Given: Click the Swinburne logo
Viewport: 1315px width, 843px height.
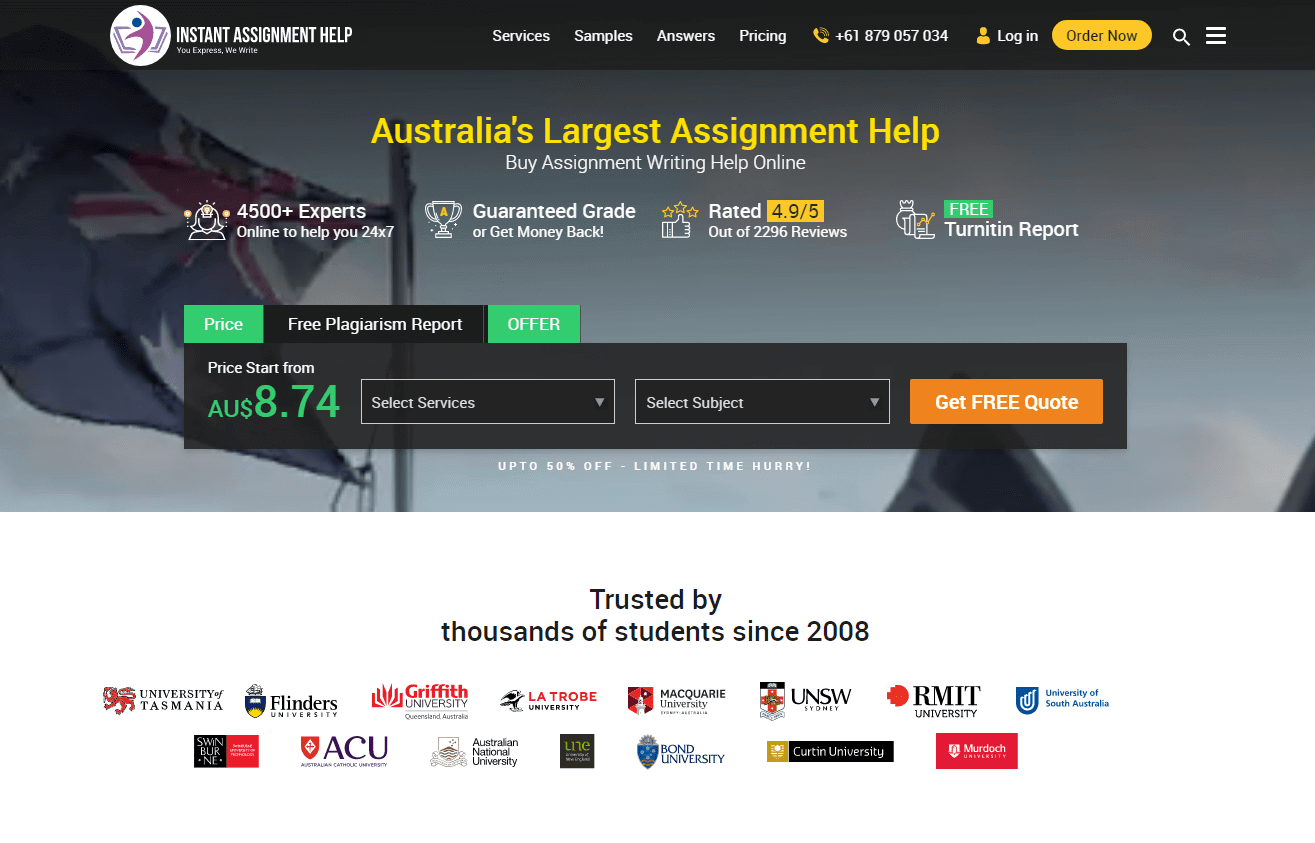Looking at the screenshot, I should 226,751.
